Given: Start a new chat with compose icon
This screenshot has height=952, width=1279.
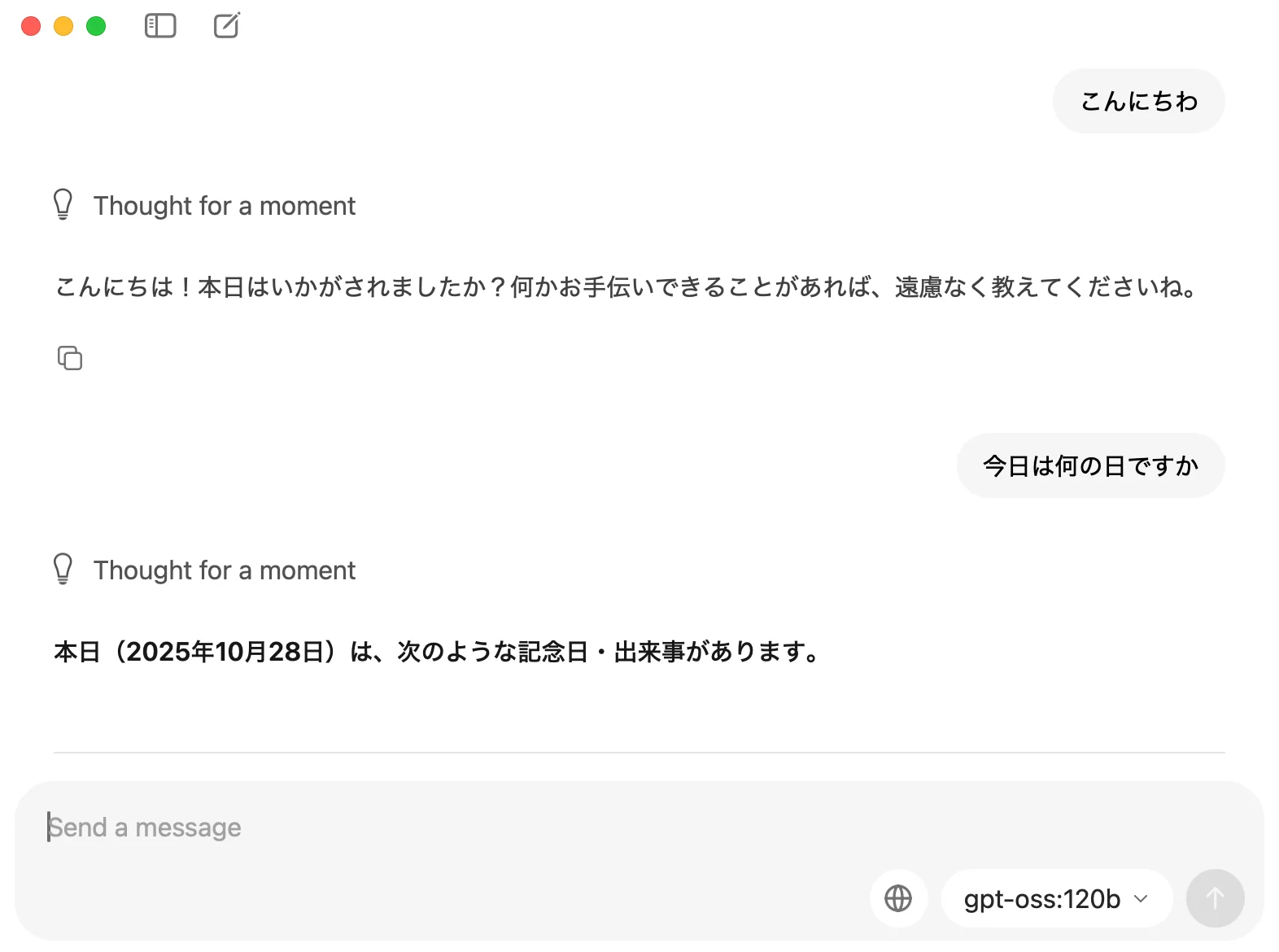Looking at the screenshot, I should click(x=227, y=26).
